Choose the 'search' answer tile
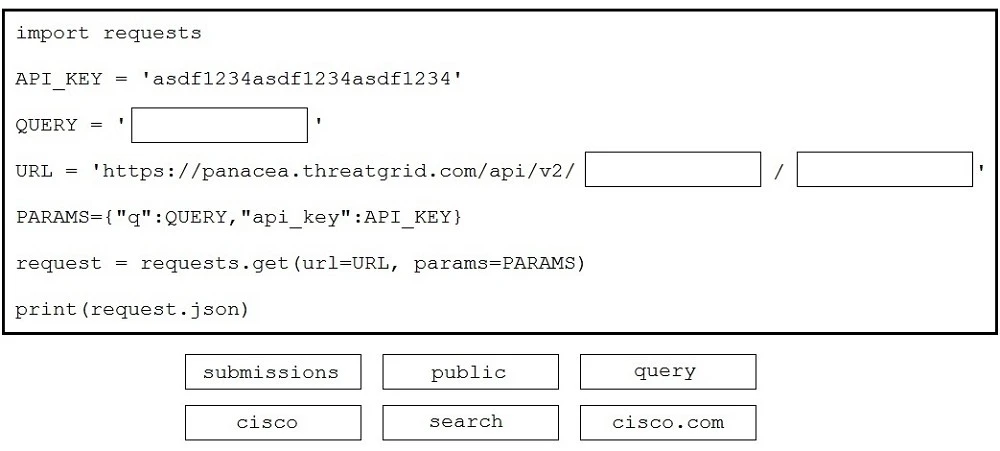 point(468,422)
